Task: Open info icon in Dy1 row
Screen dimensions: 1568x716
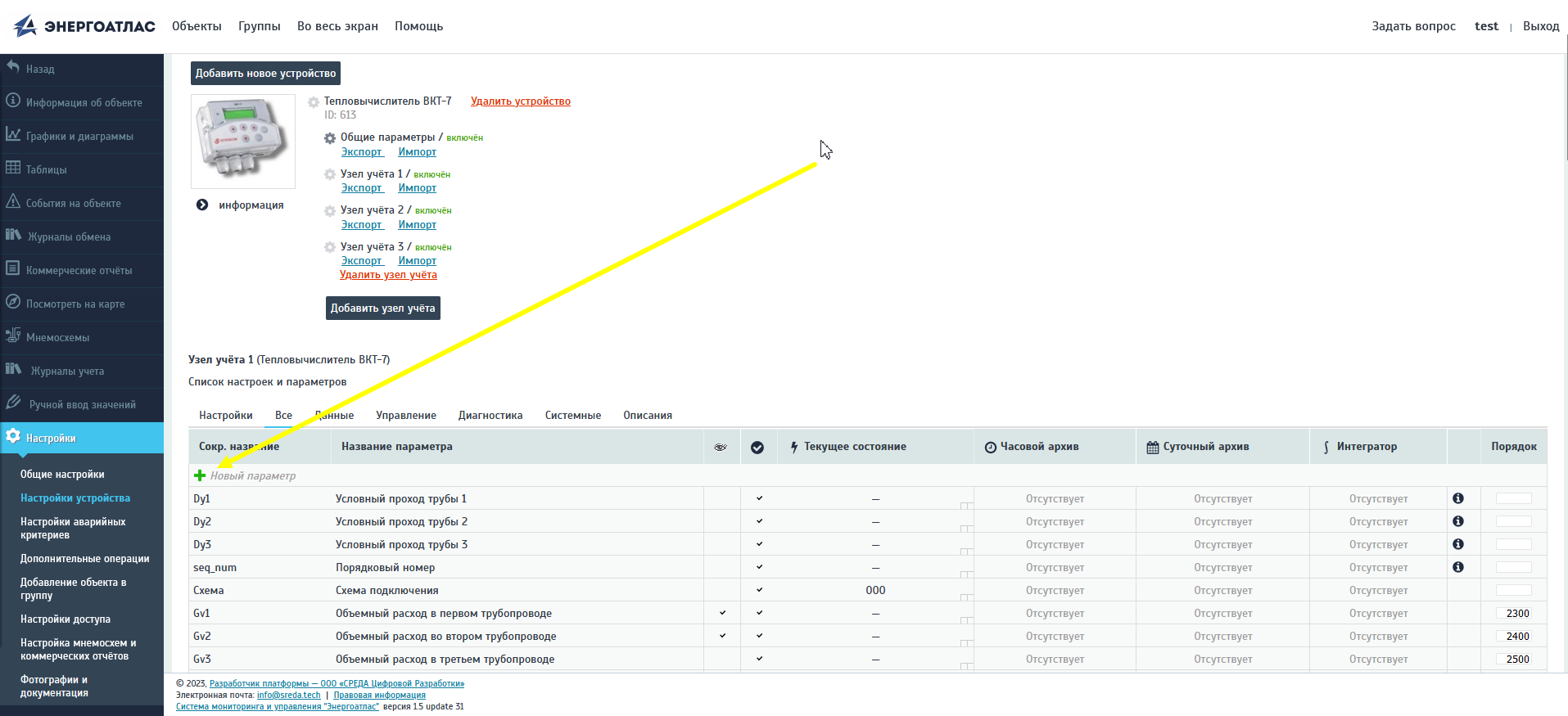Action: coord(1458,498)
